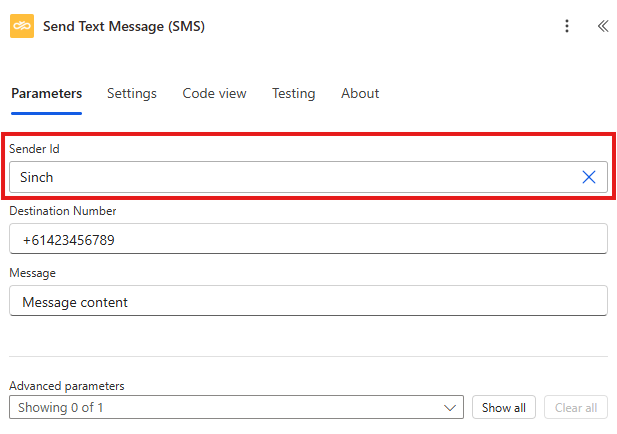
Task: Click the yellow Sinch connector icon
Action: 22,26
